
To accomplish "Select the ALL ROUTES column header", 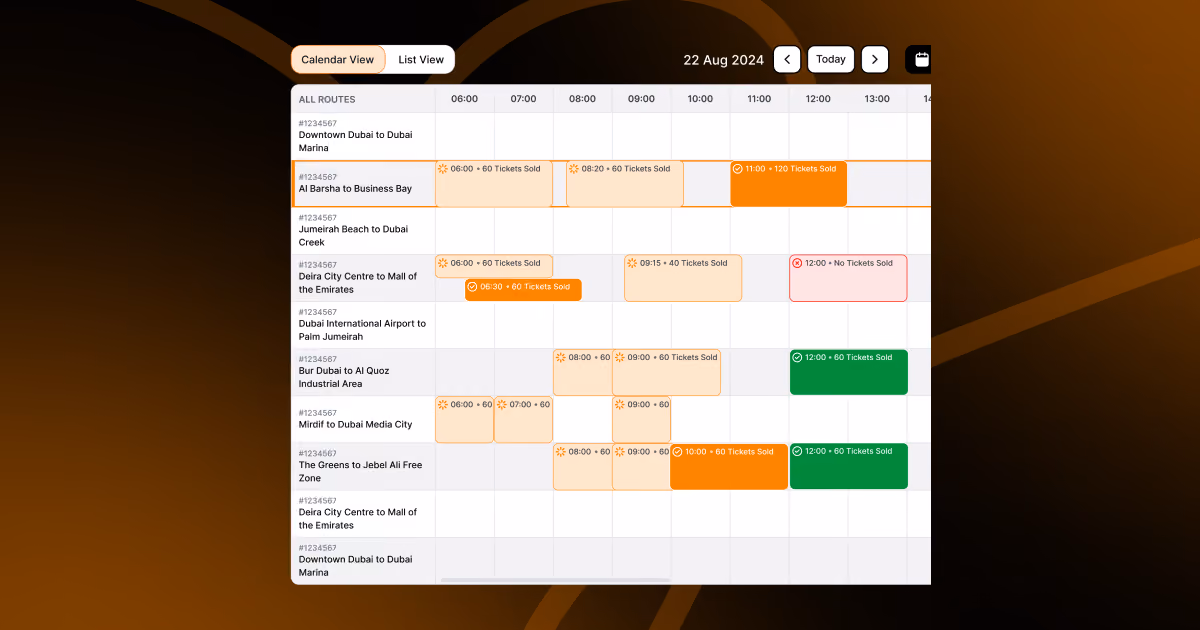I will point(327,99).
